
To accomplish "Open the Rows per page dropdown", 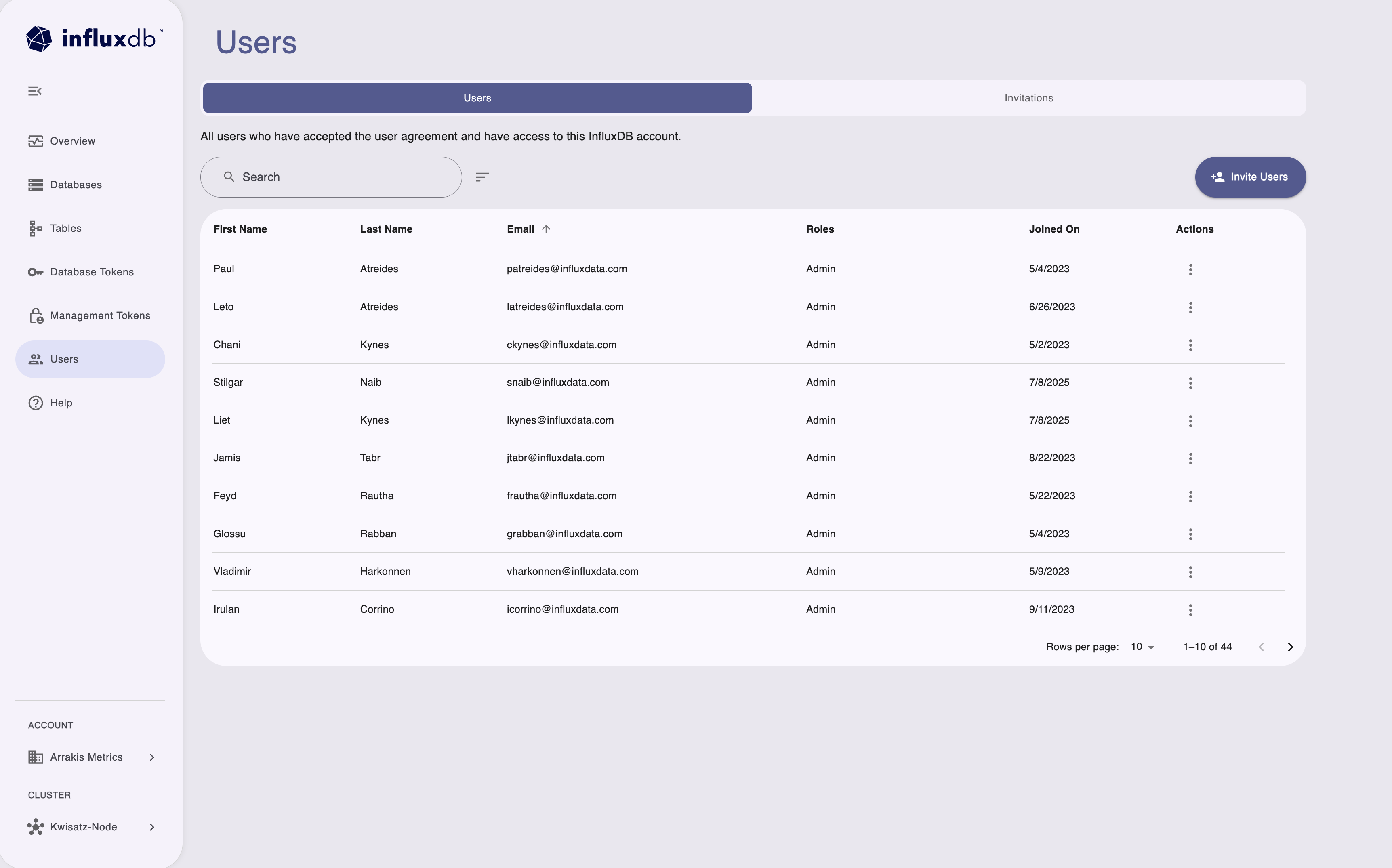I will (x=1142, y=646).
